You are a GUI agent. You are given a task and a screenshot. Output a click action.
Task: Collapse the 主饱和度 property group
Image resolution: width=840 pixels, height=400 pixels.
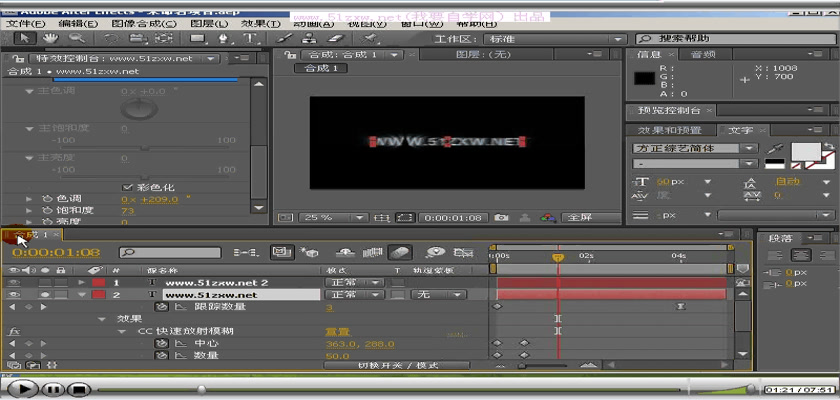coord(29,129)
